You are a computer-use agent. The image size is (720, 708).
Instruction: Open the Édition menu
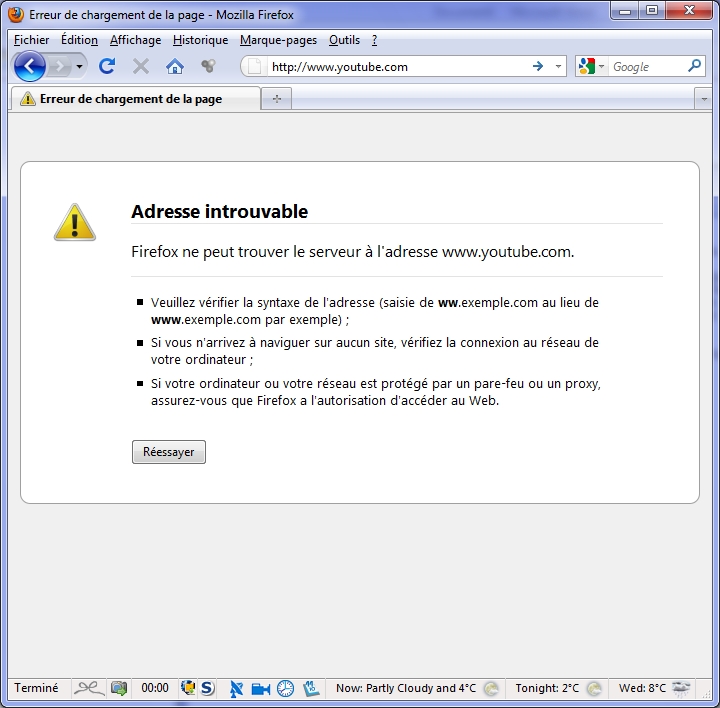coord(79,40)
